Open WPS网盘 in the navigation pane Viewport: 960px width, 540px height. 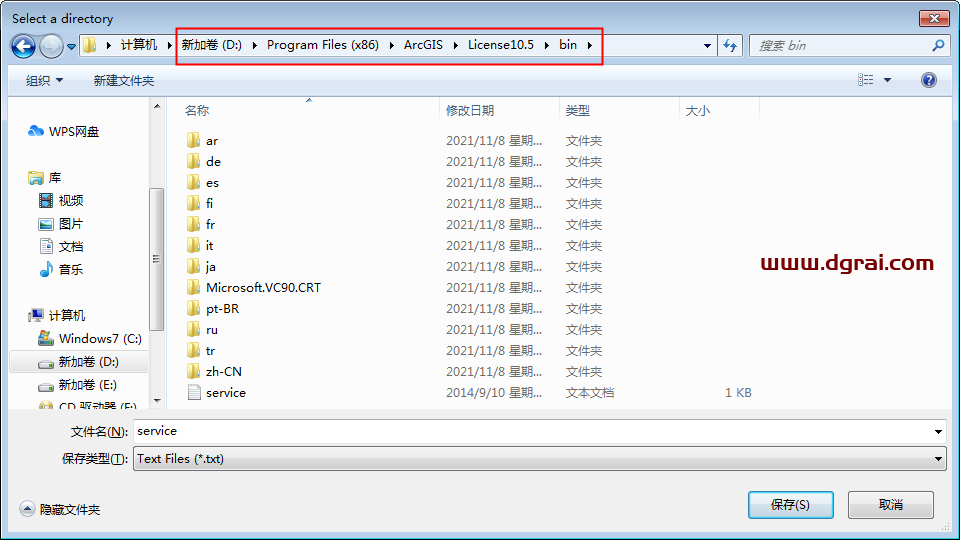pyautogui.click(x=64, y=131)
